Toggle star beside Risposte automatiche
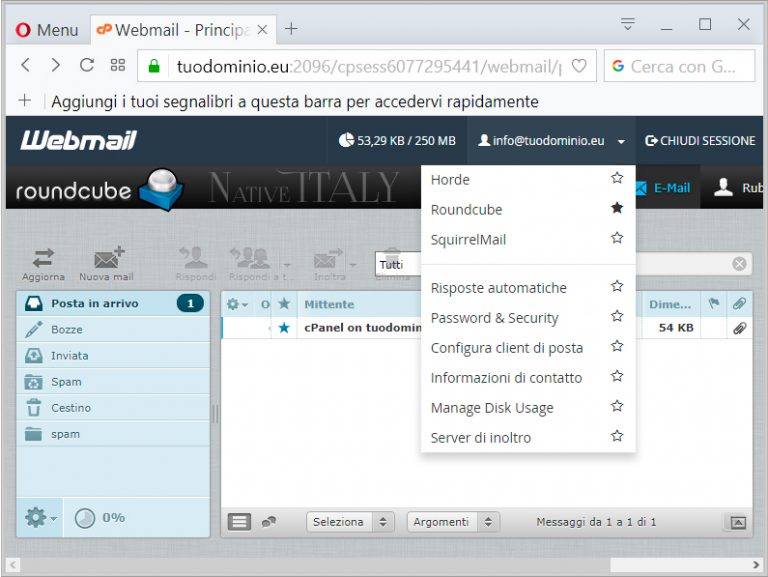 pyautogui.click(x=617, y=287)
